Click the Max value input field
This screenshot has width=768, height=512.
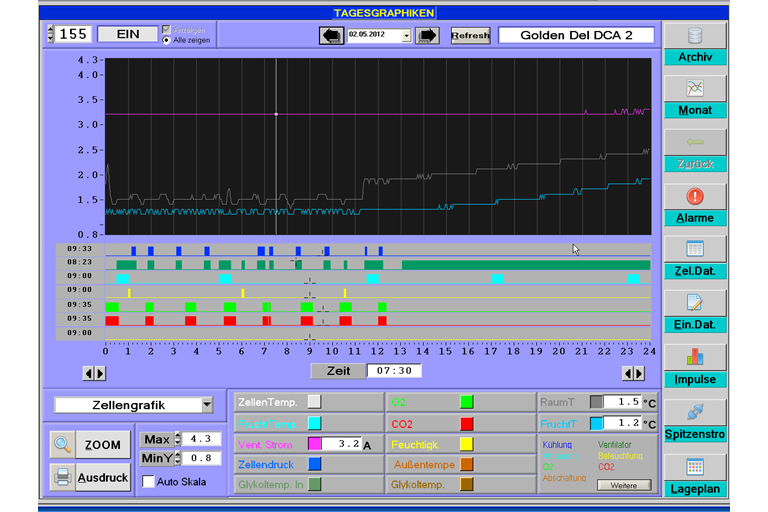click(201, 439)
